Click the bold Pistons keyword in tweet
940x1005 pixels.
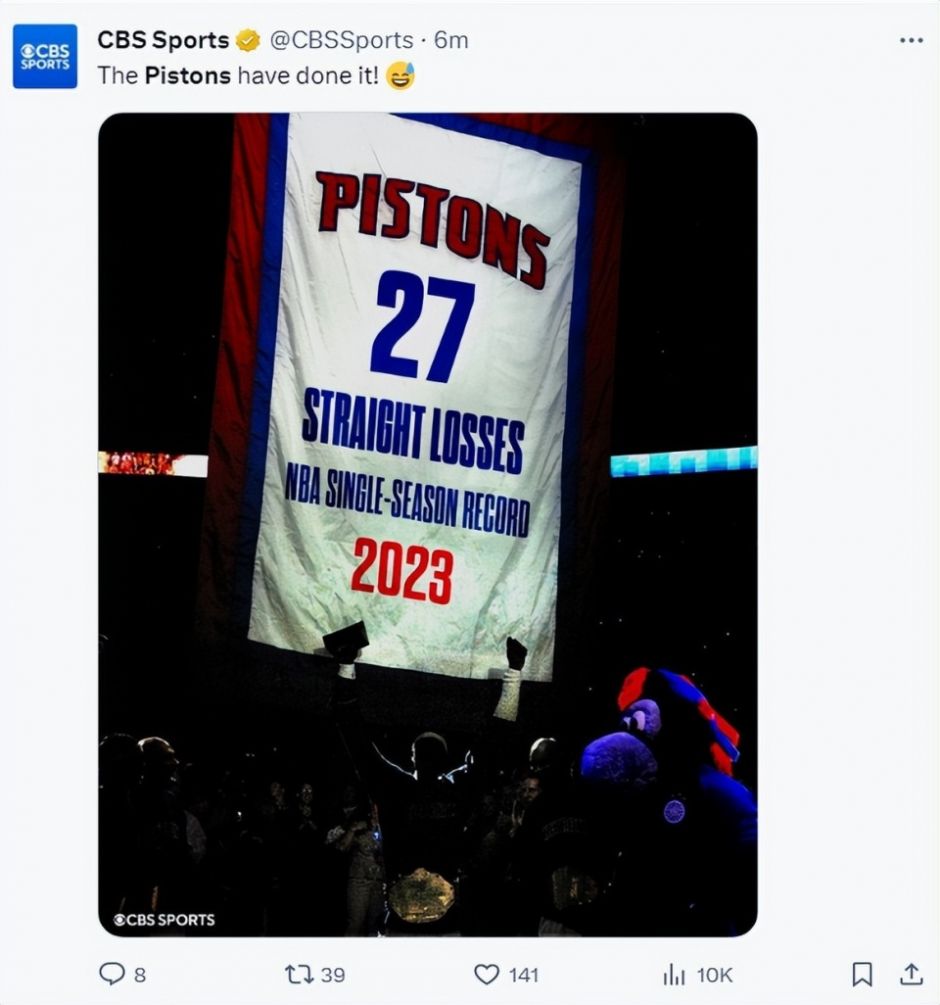click(188, 75)
